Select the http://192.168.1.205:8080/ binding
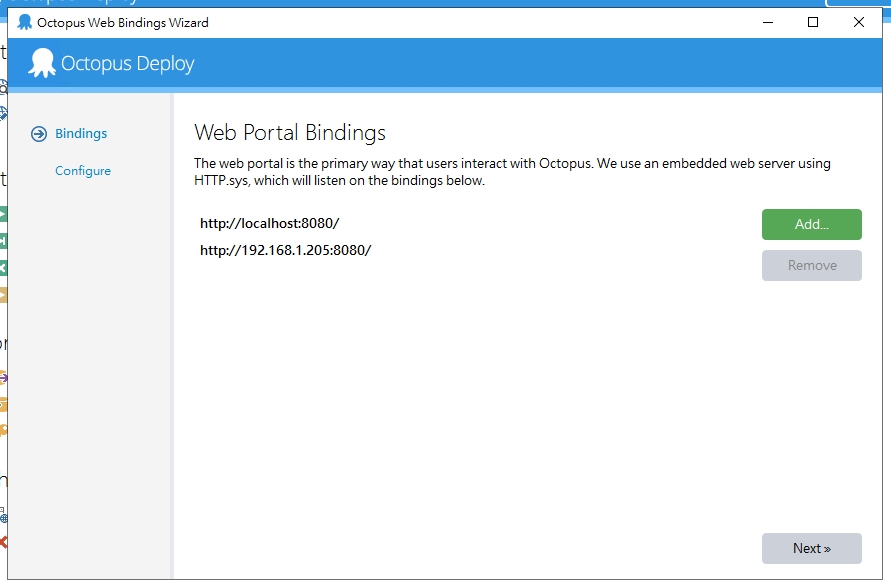891x586 pixels. pyautogui.click(x=285, y=250)
